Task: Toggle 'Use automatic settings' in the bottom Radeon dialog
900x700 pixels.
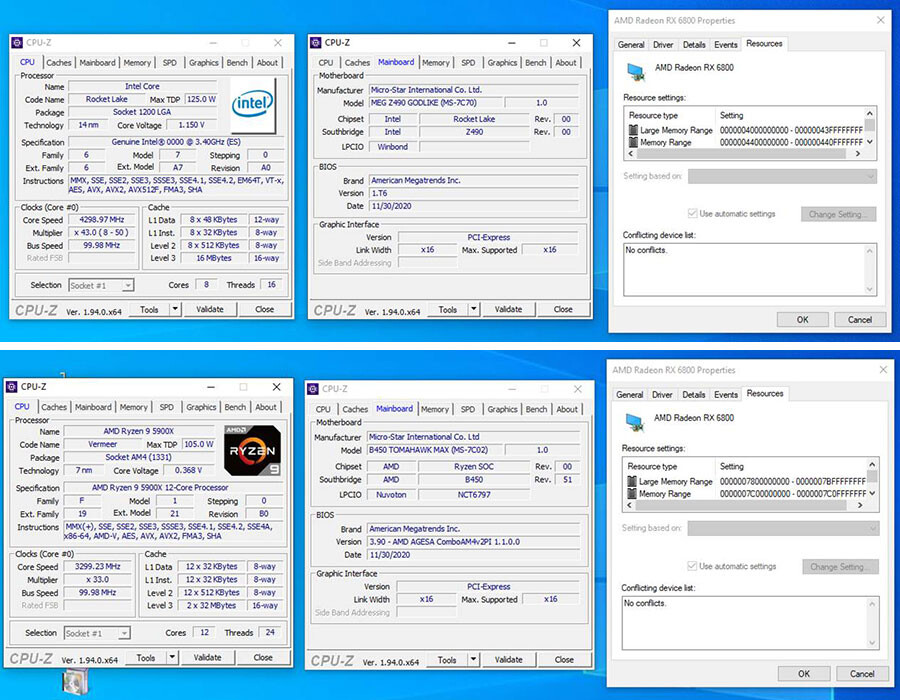Action: coord(692,566)
